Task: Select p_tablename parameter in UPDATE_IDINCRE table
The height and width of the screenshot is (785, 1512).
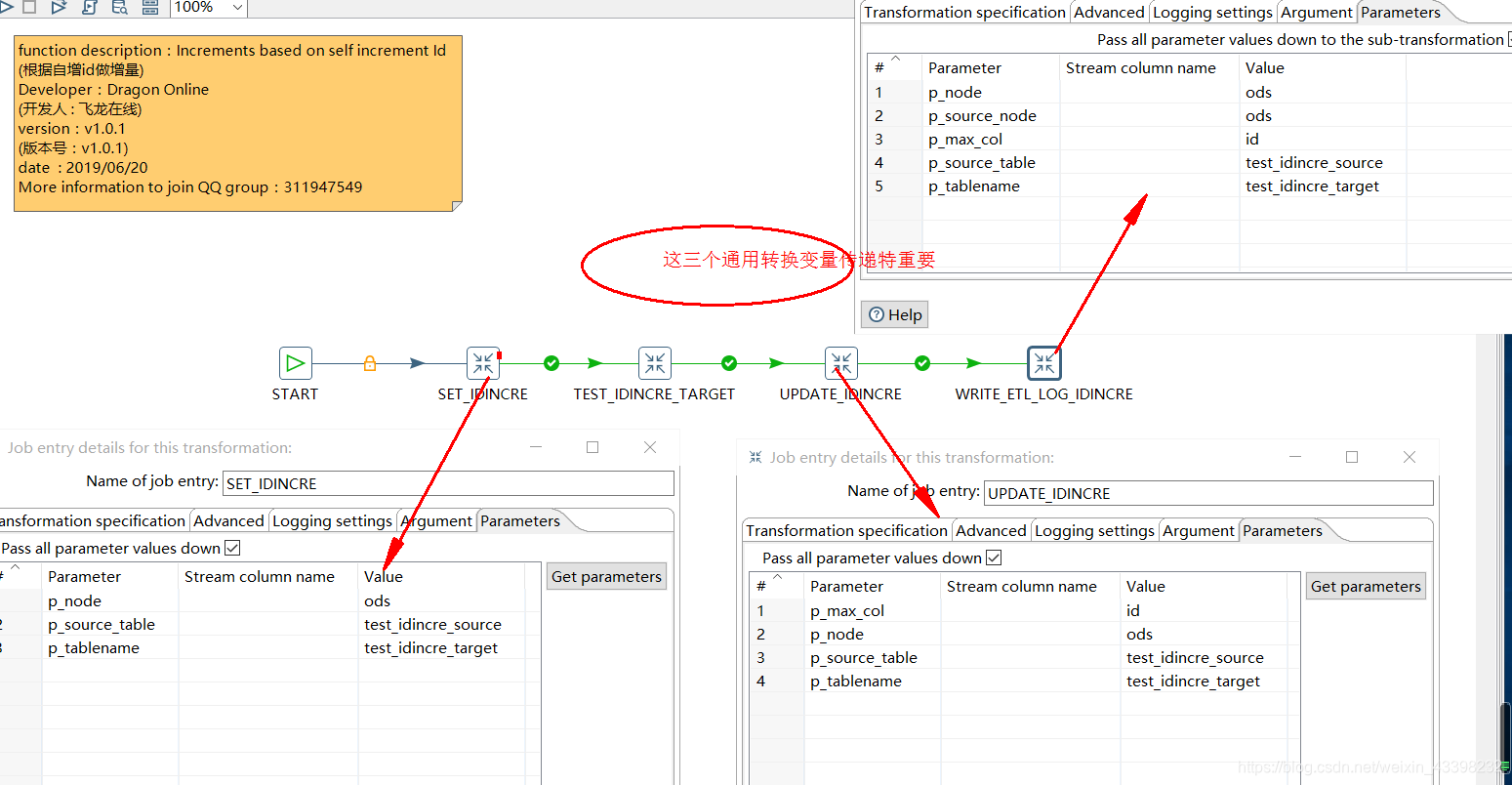Action: (x=855, y=681)
